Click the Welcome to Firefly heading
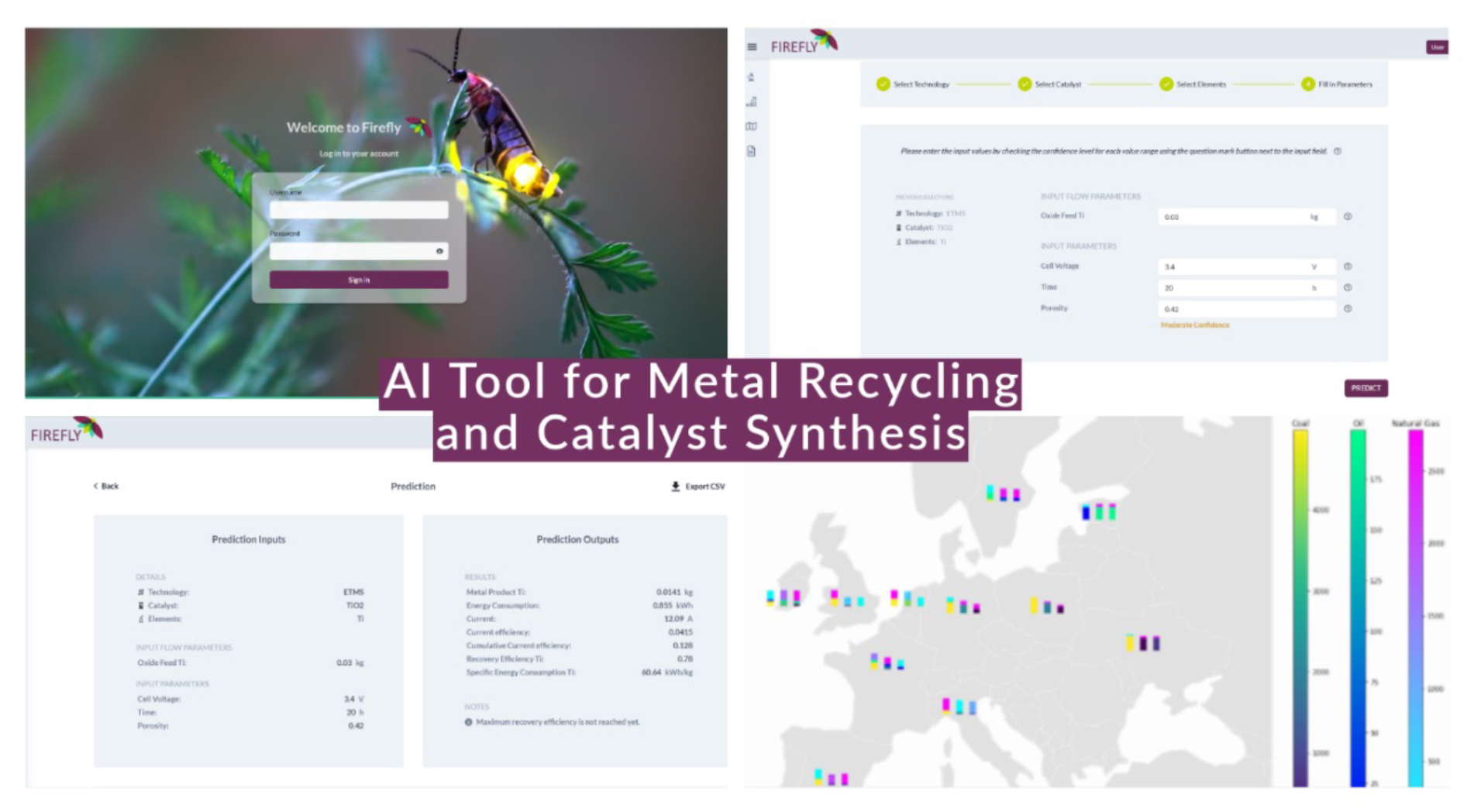This screenshot has width=1474, height=812. tap(344, 127)
